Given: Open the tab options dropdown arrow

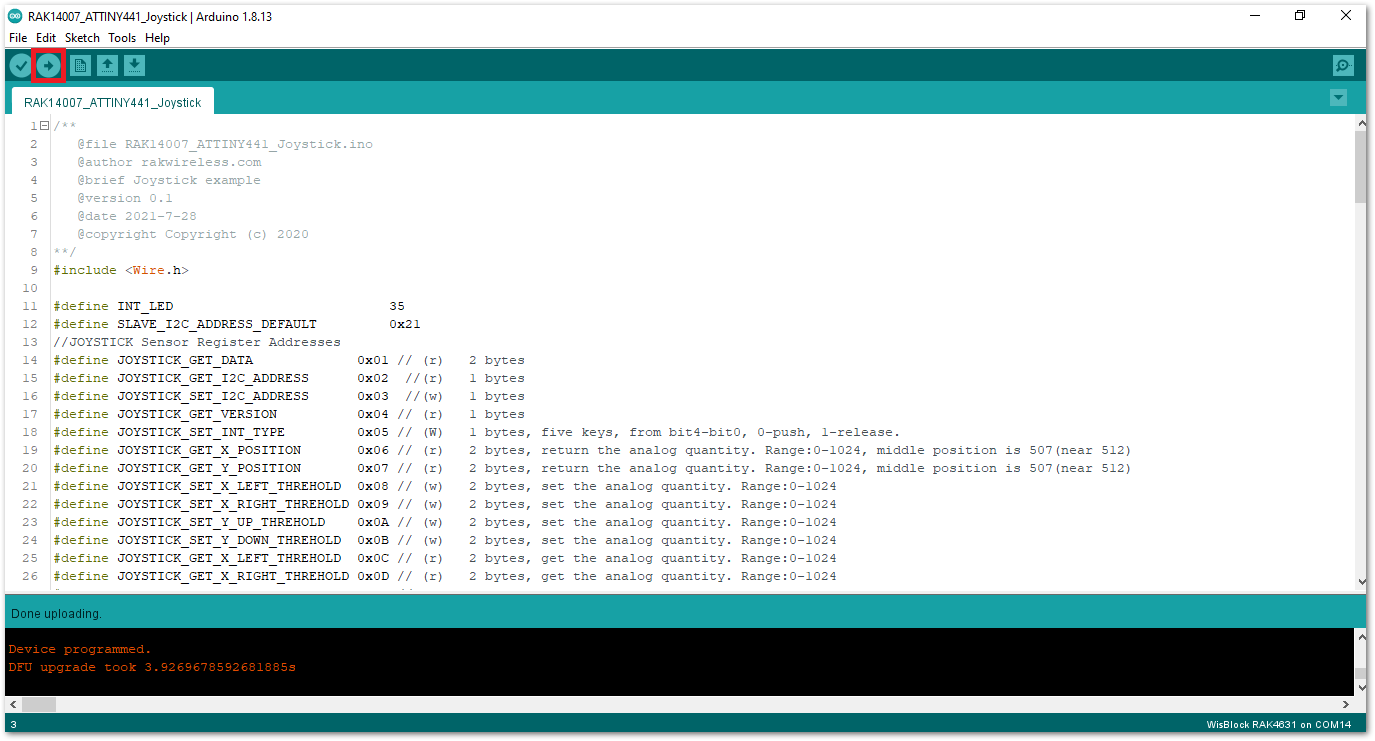Looking at the screenshot, I should [1338, 98].
